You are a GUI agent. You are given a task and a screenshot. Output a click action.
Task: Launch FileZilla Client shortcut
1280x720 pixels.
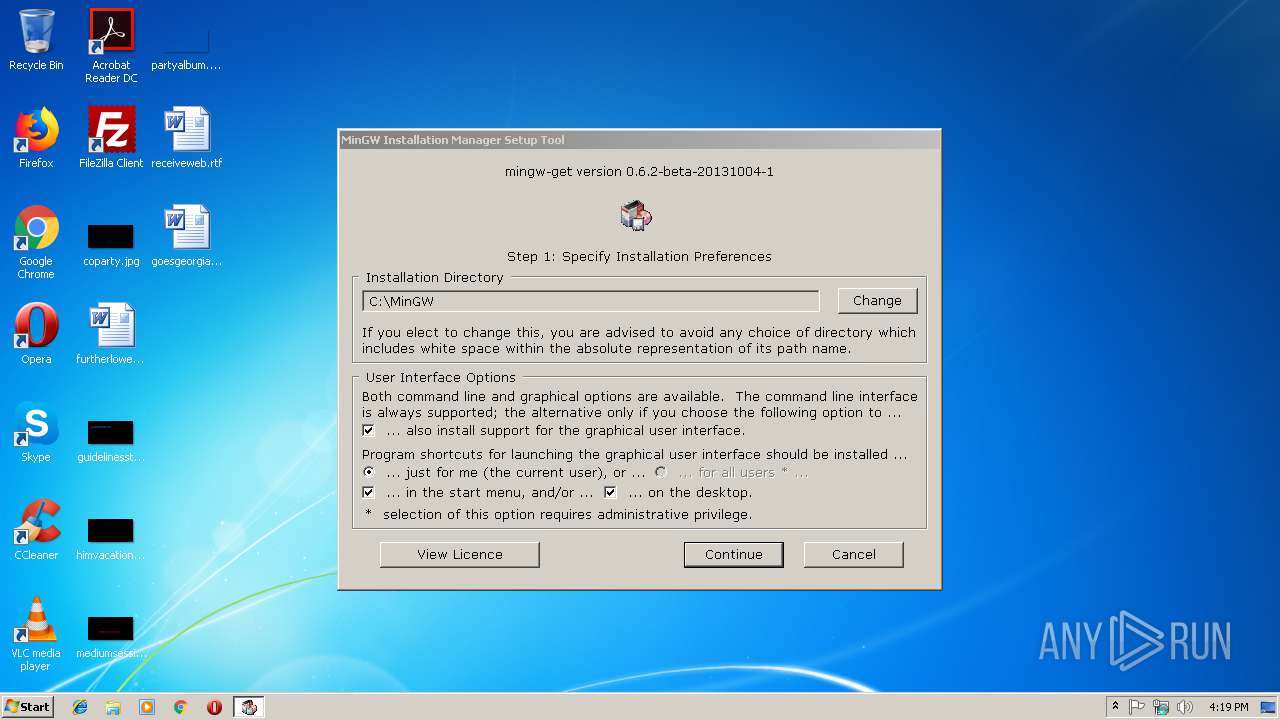(x=111, y=138)
